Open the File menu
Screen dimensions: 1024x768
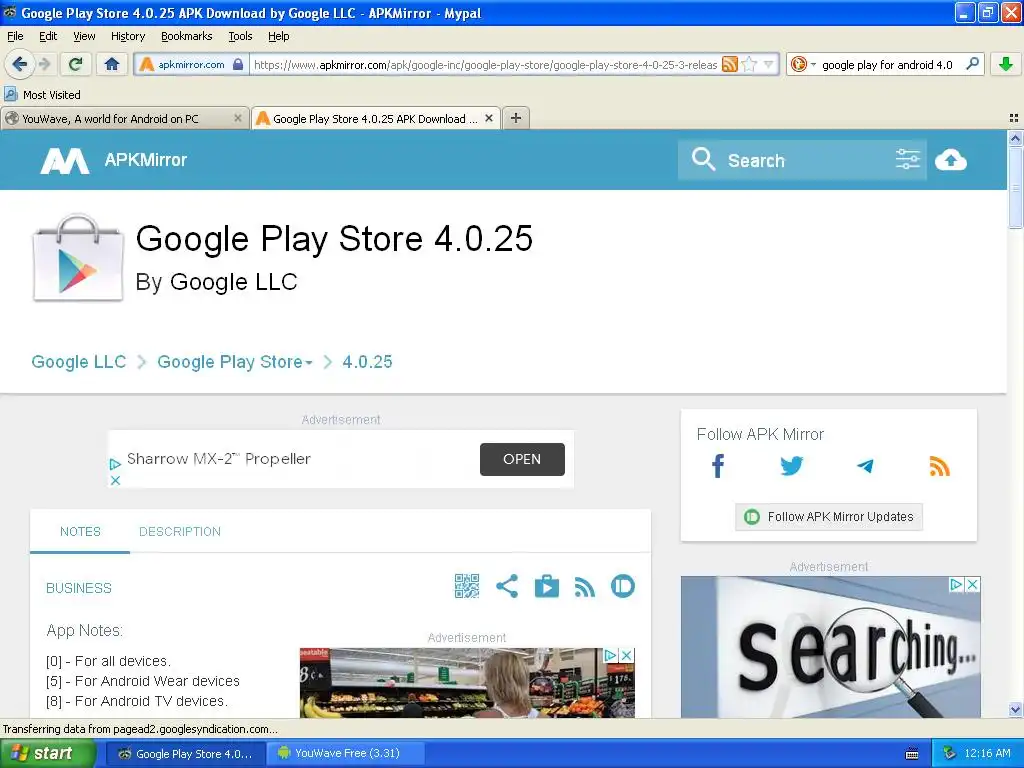(15, 36)
